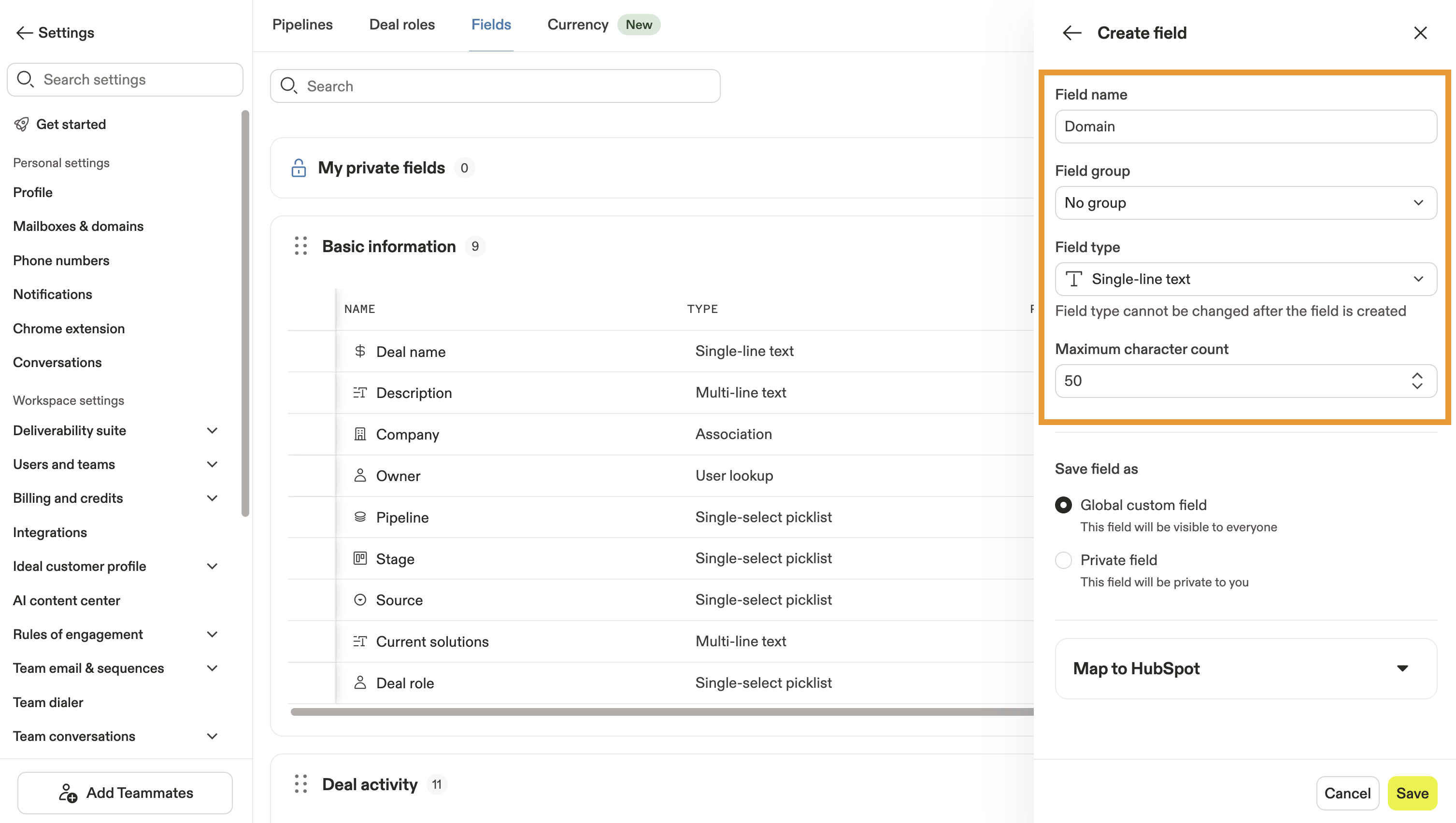
Task: Click the back arrow in the Create field panel
Action: pos(1071,33)
